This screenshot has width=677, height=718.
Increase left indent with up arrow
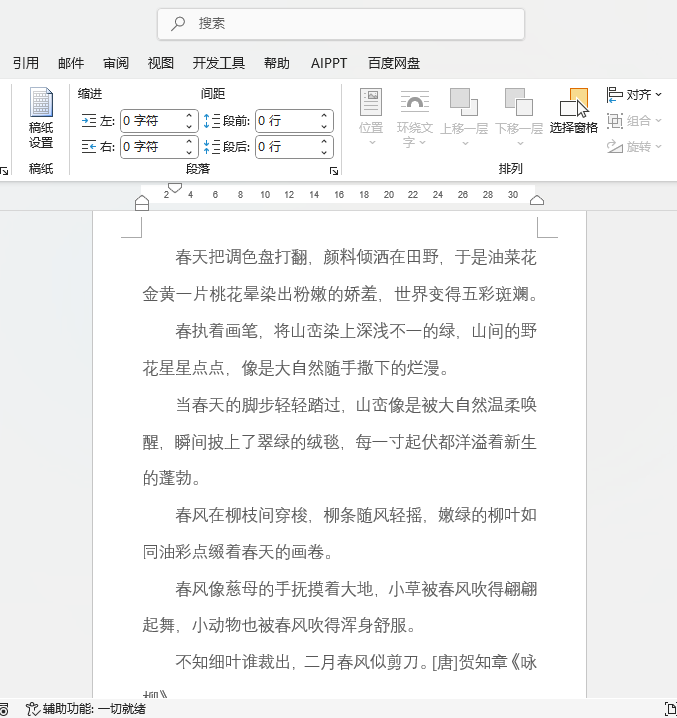tap(189, 115)
